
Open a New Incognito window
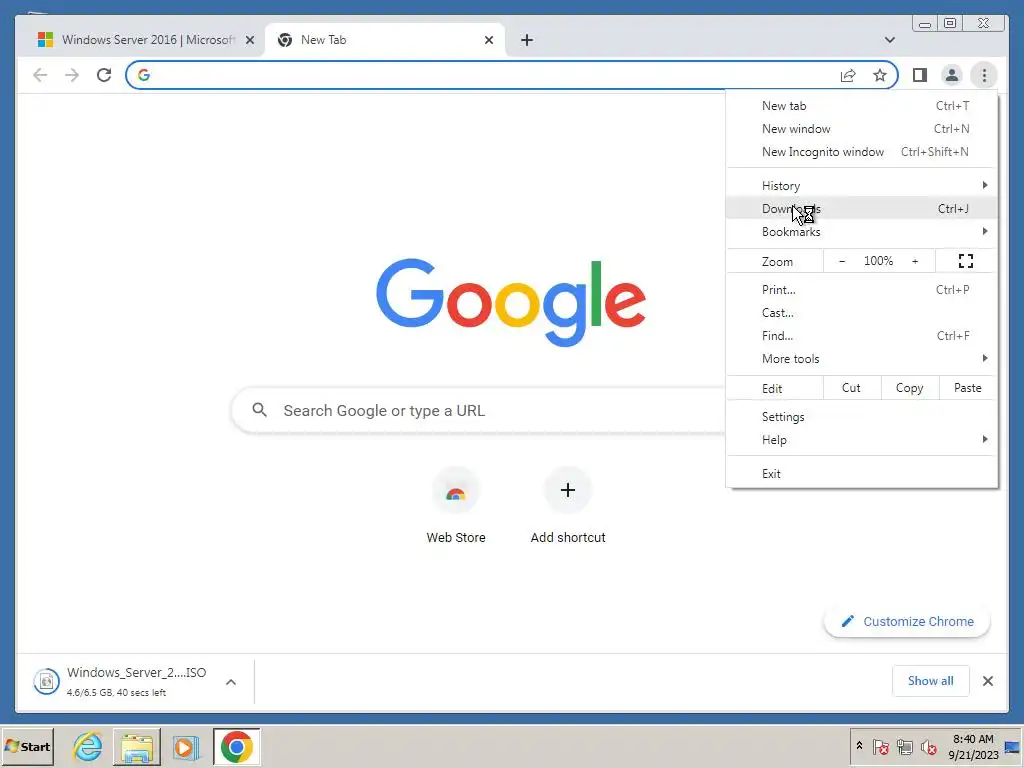click(862, 152)
